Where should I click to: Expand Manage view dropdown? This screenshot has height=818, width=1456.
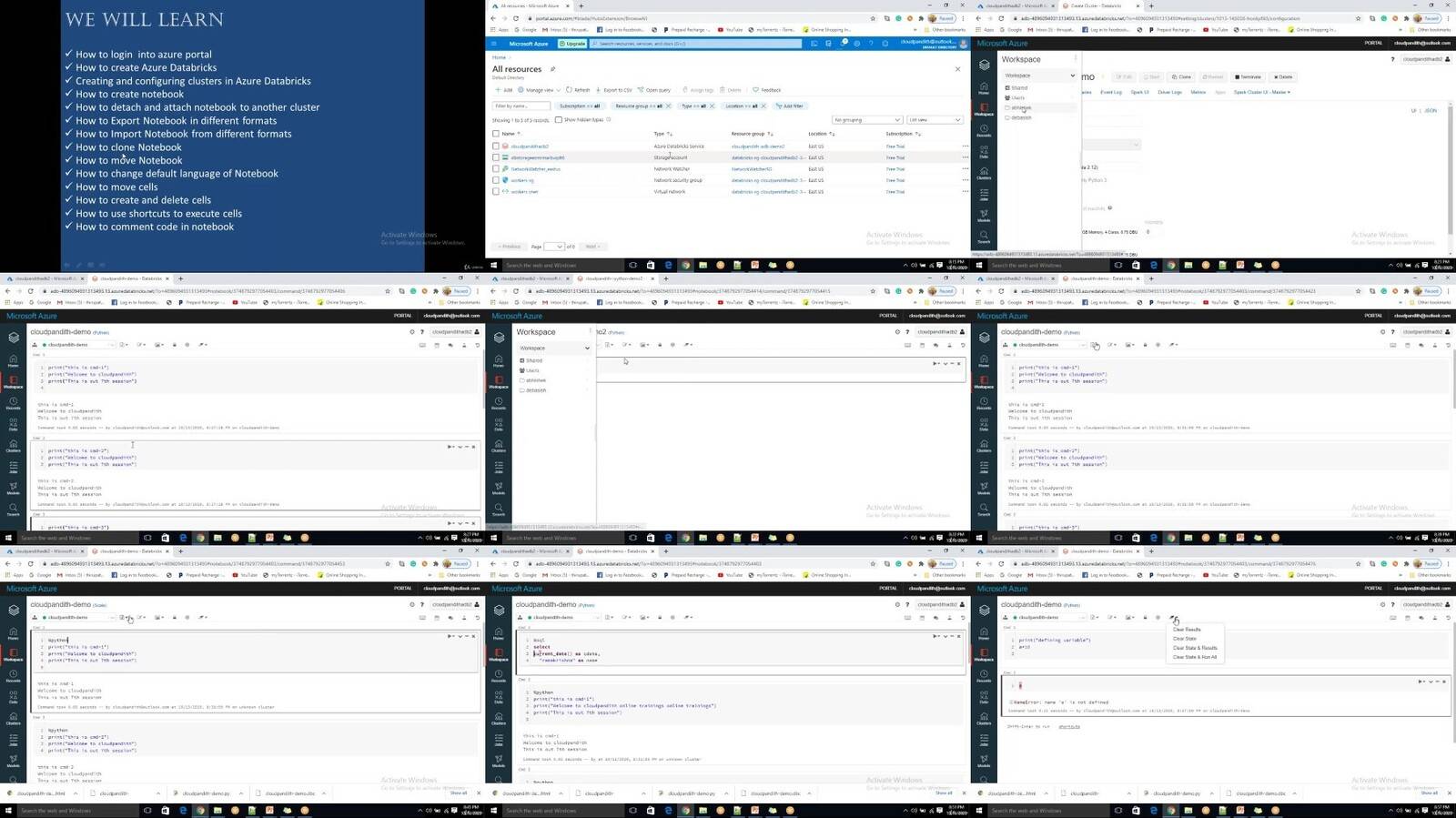539,90
